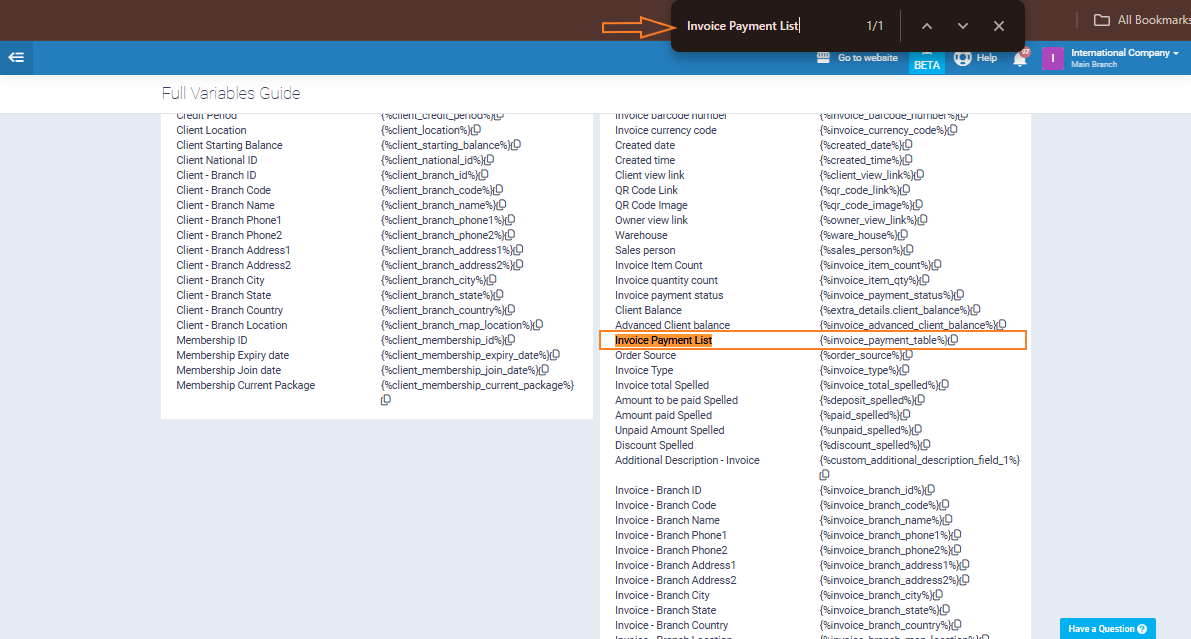Click into the find text search field

[x=765, y=26]
